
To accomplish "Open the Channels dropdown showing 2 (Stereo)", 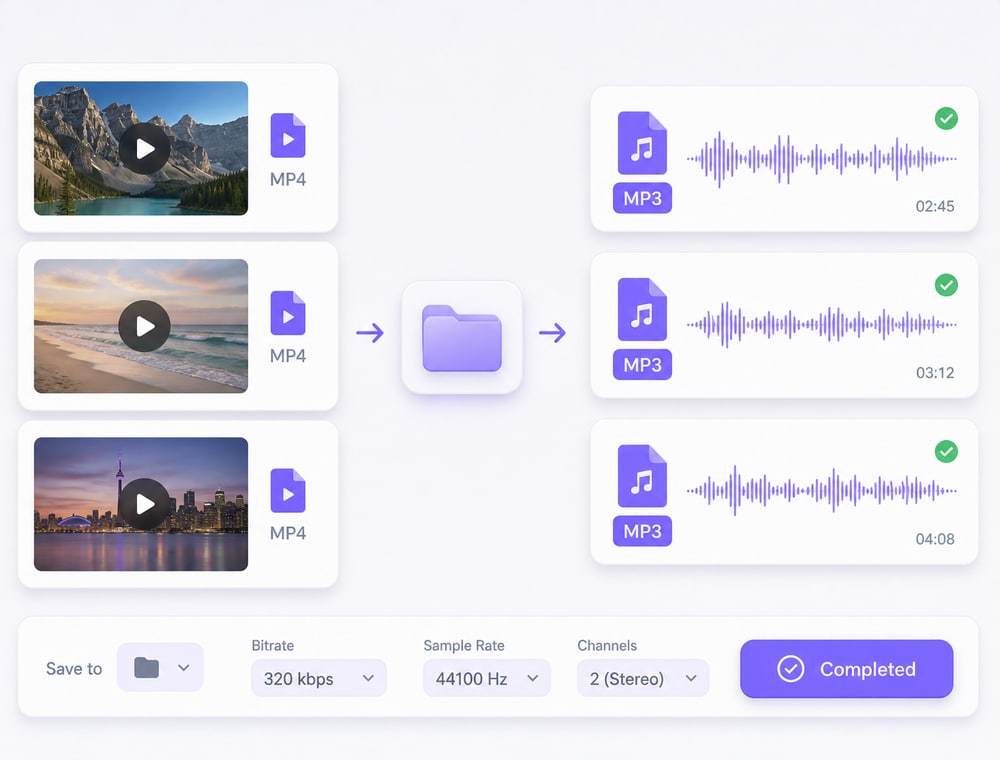I will 643,678.
